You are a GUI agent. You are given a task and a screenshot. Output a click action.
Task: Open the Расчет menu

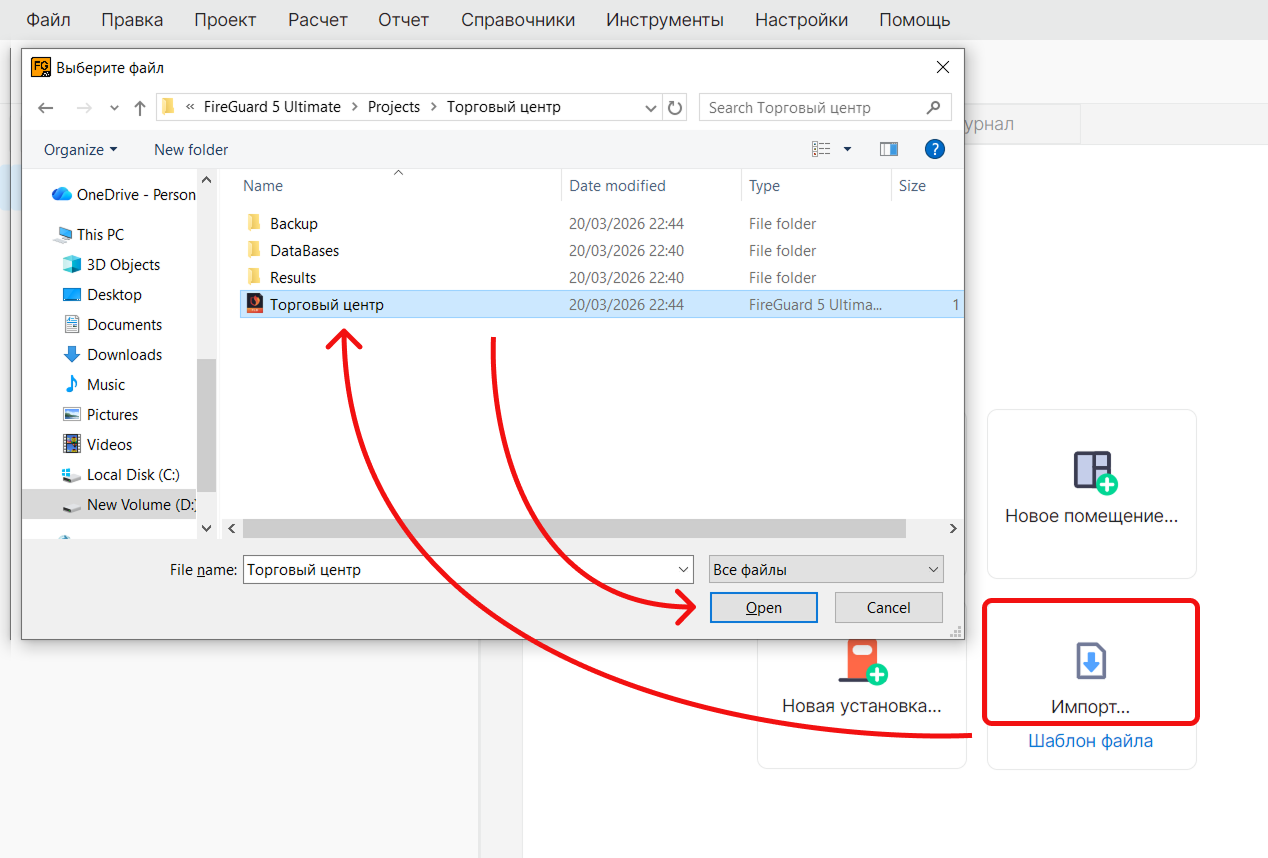pos(318,20)
